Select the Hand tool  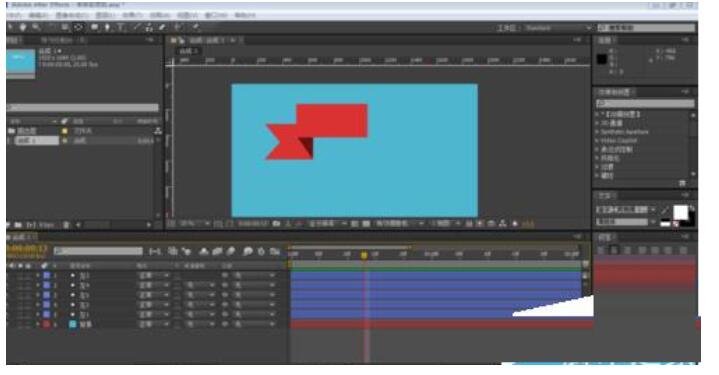click(22, 28)
